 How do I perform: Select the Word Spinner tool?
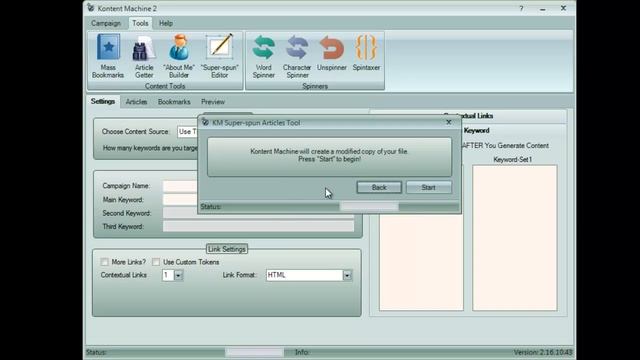coord(263,56)
